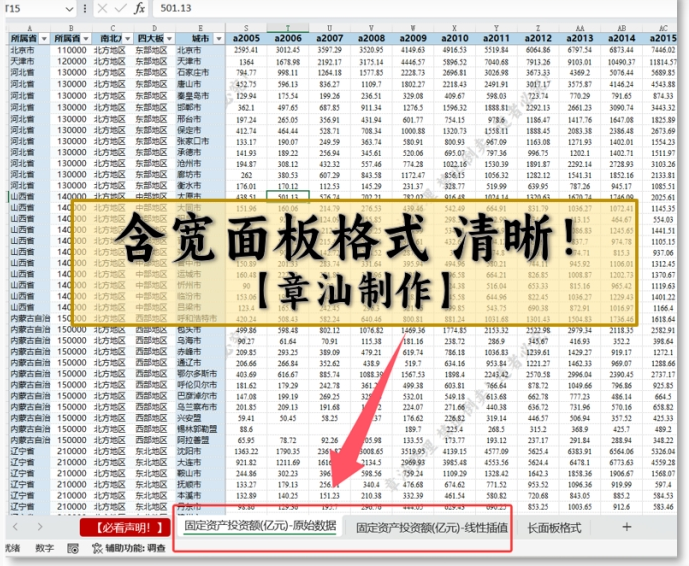The image size is (689, 566).
Task: Select column header S
Action: pos(246,28)
